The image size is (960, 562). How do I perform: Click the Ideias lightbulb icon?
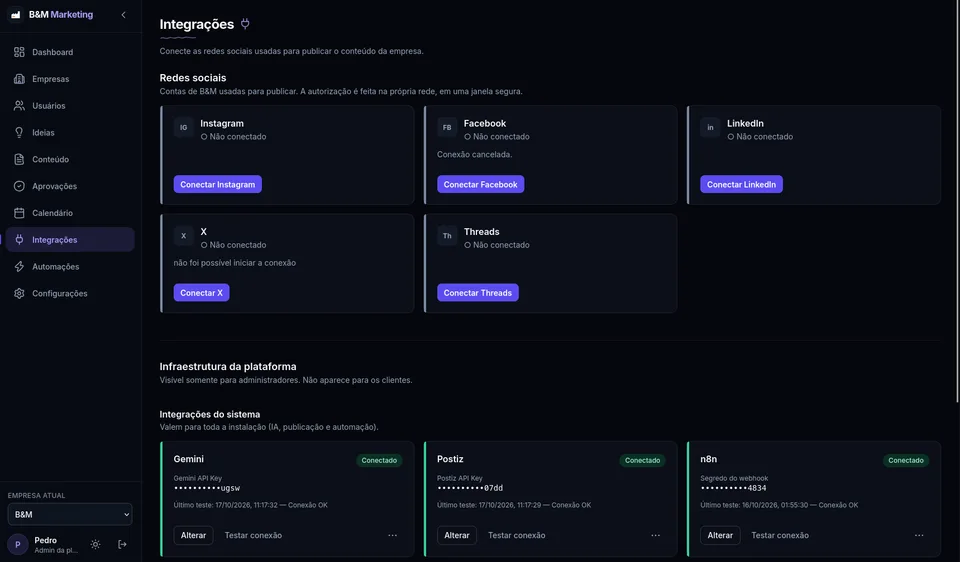tap(20, 132)
